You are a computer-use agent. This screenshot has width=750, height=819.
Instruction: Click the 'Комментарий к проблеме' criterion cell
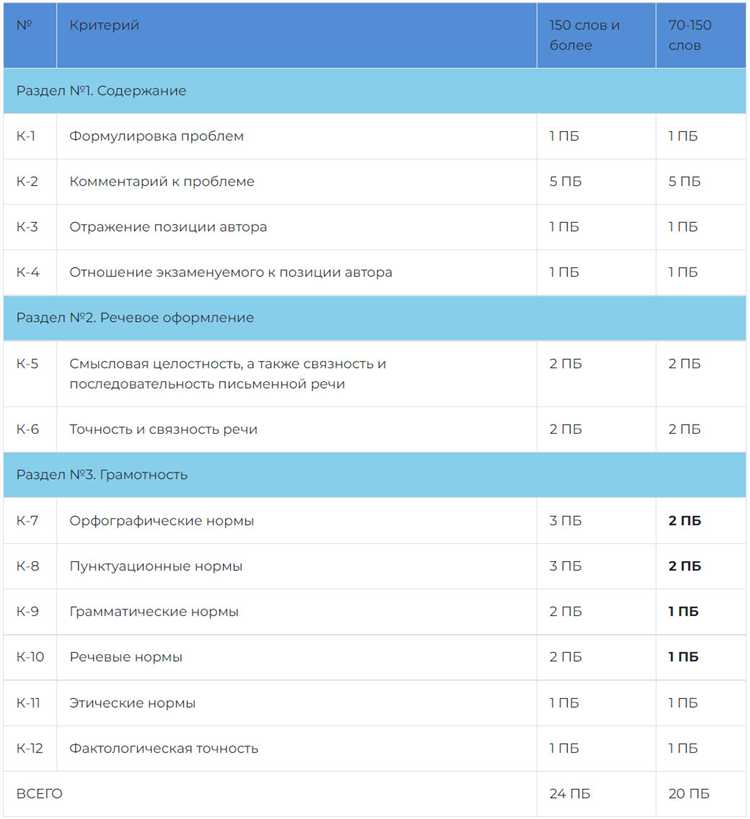click(162, 182)
